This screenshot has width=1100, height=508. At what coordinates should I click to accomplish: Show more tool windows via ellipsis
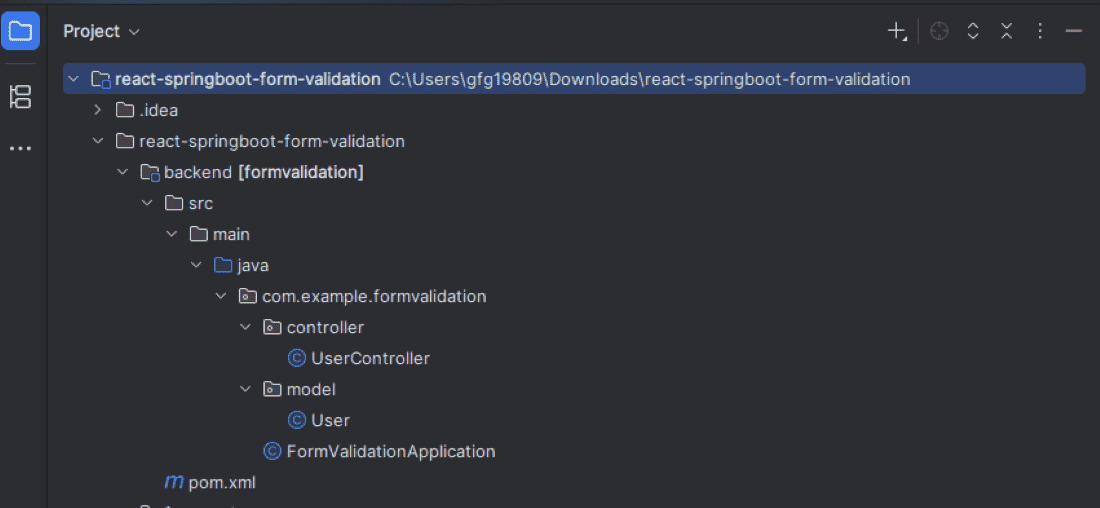[20, 149]
